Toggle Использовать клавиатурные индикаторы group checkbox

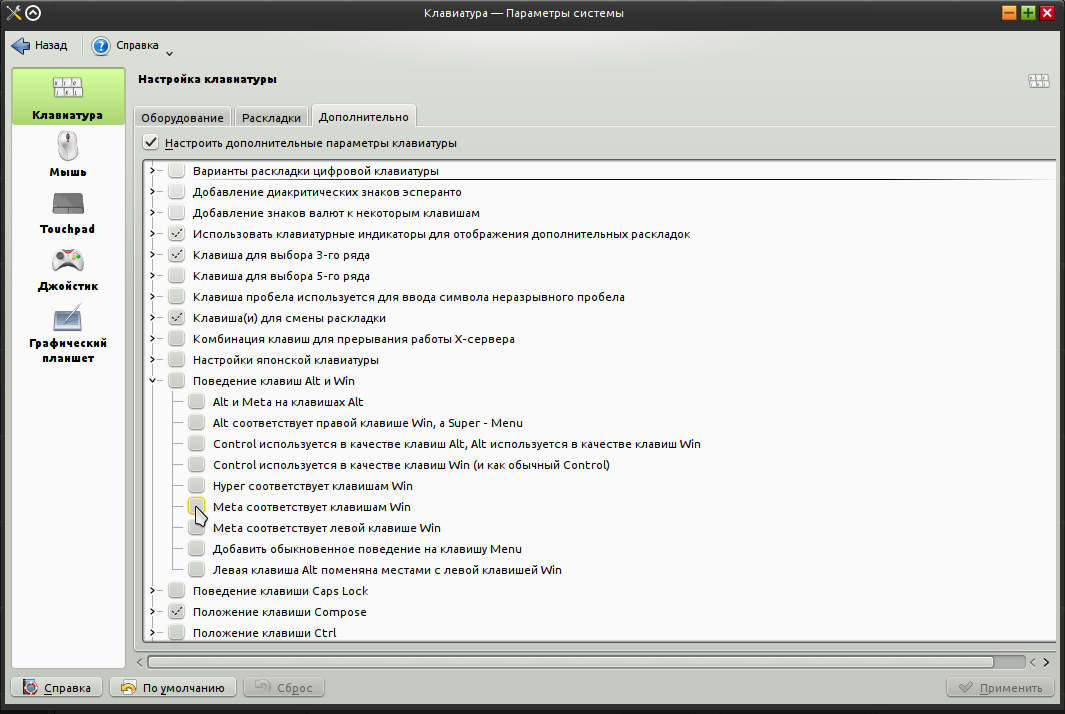point(177,234)
